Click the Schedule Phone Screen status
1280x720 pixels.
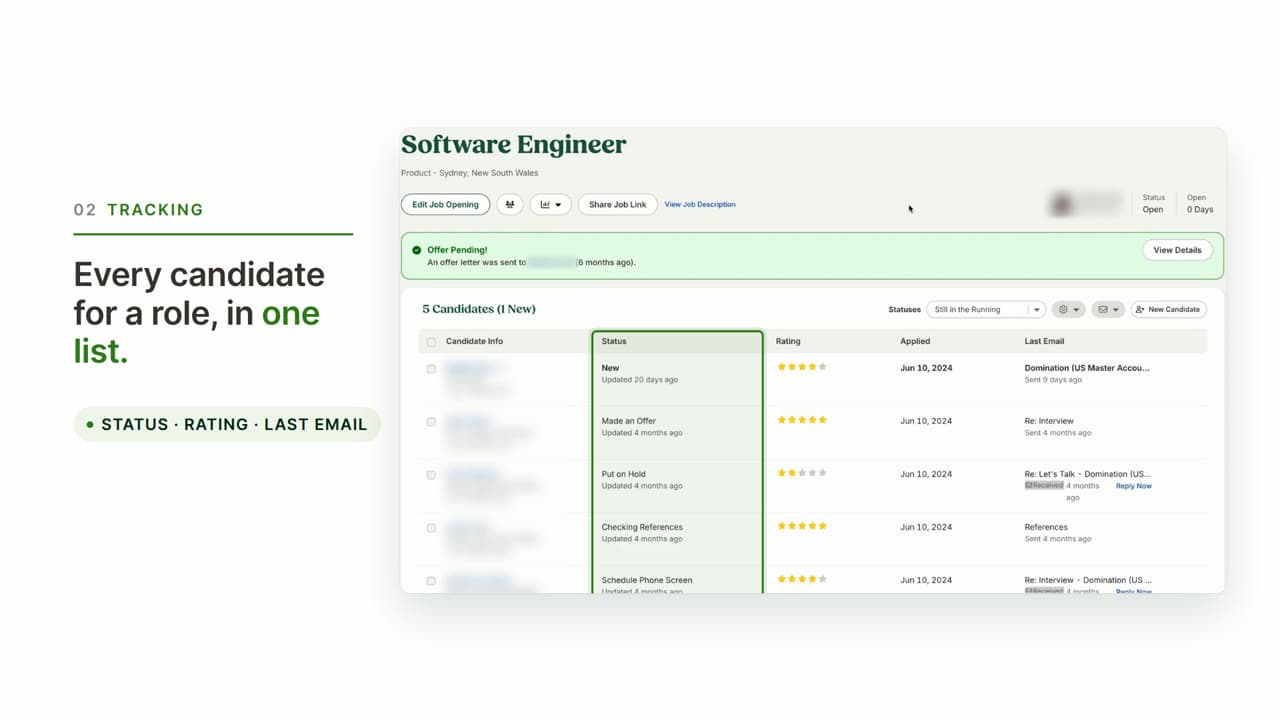click(x=647, y=580)
